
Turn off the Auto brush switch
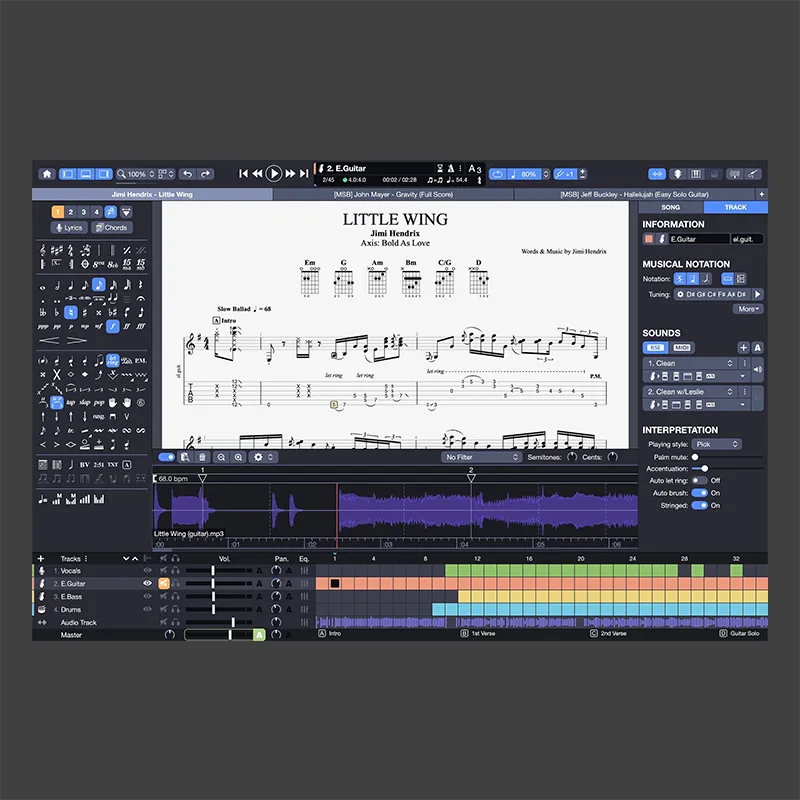pyautogui.click(x=699, y=493)
